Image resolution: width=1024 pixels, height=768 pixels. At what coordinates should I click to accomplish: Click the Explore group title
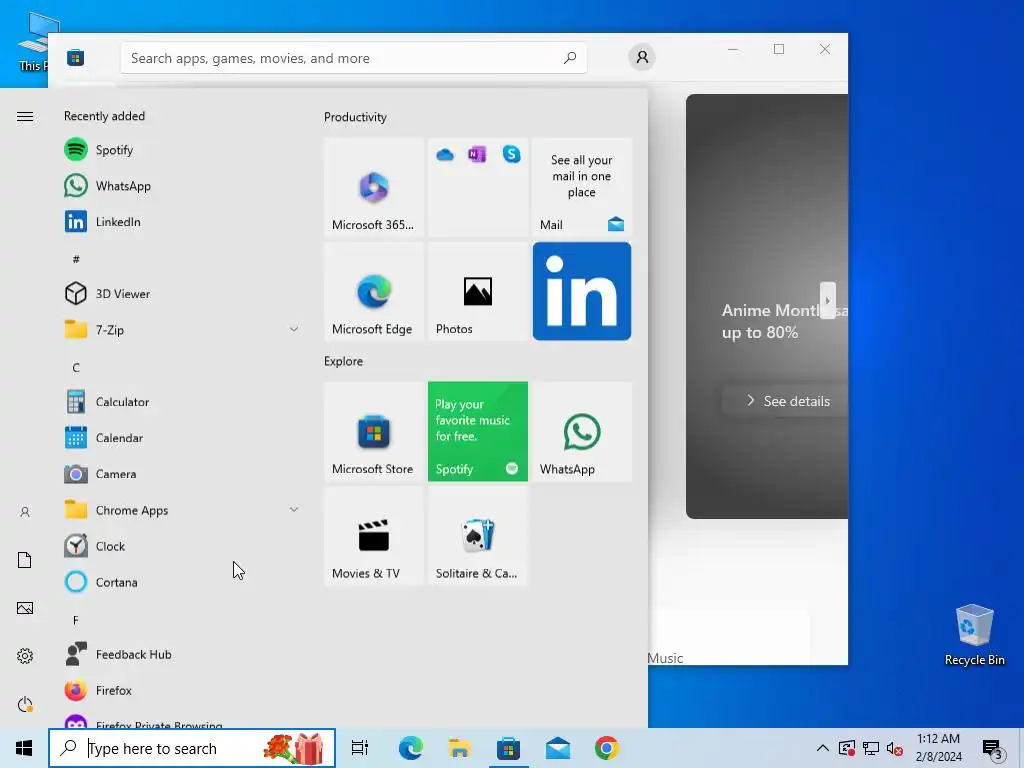click(344, 361)
